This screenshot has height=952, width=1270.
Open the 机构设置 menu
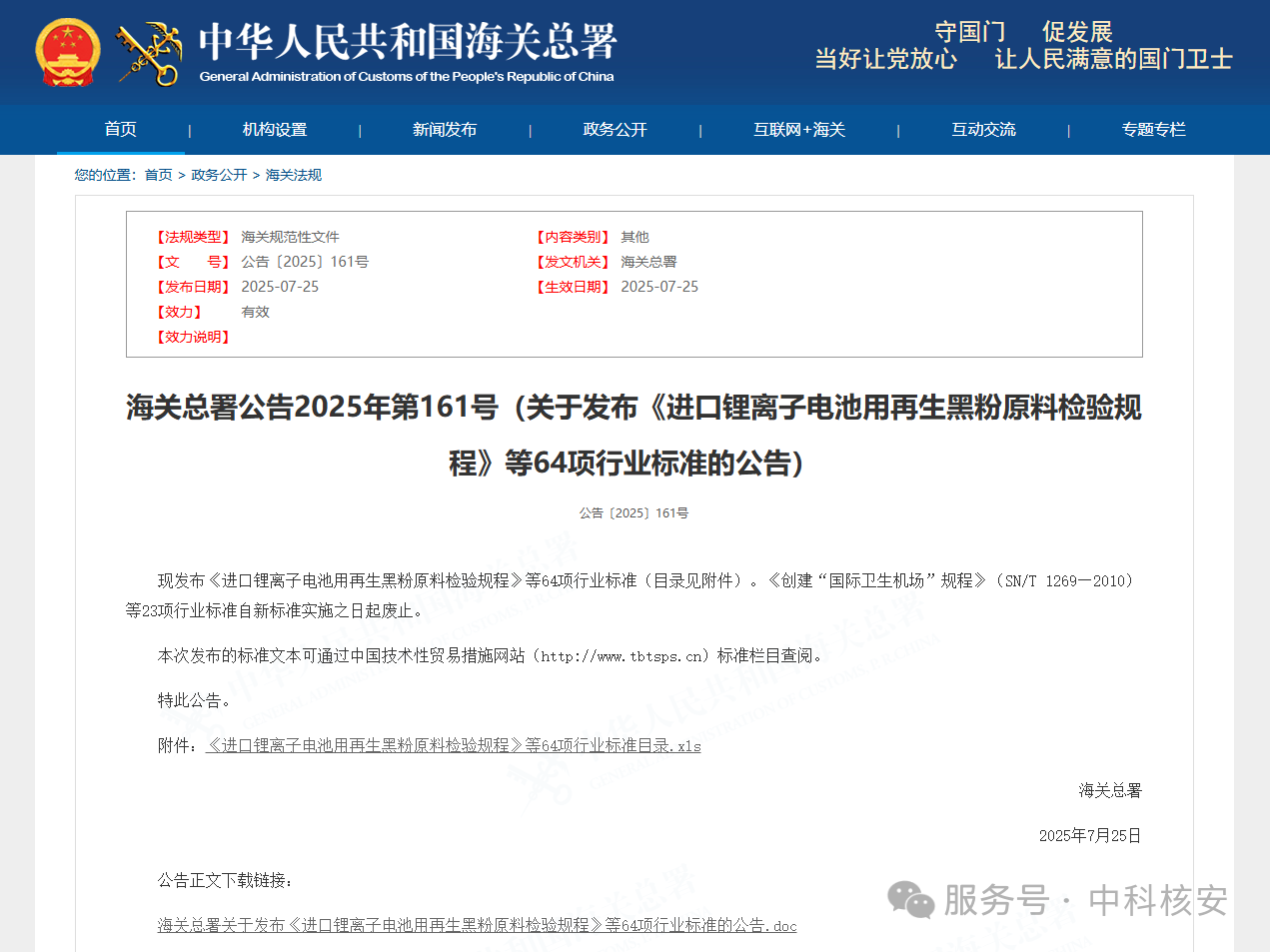274,129
